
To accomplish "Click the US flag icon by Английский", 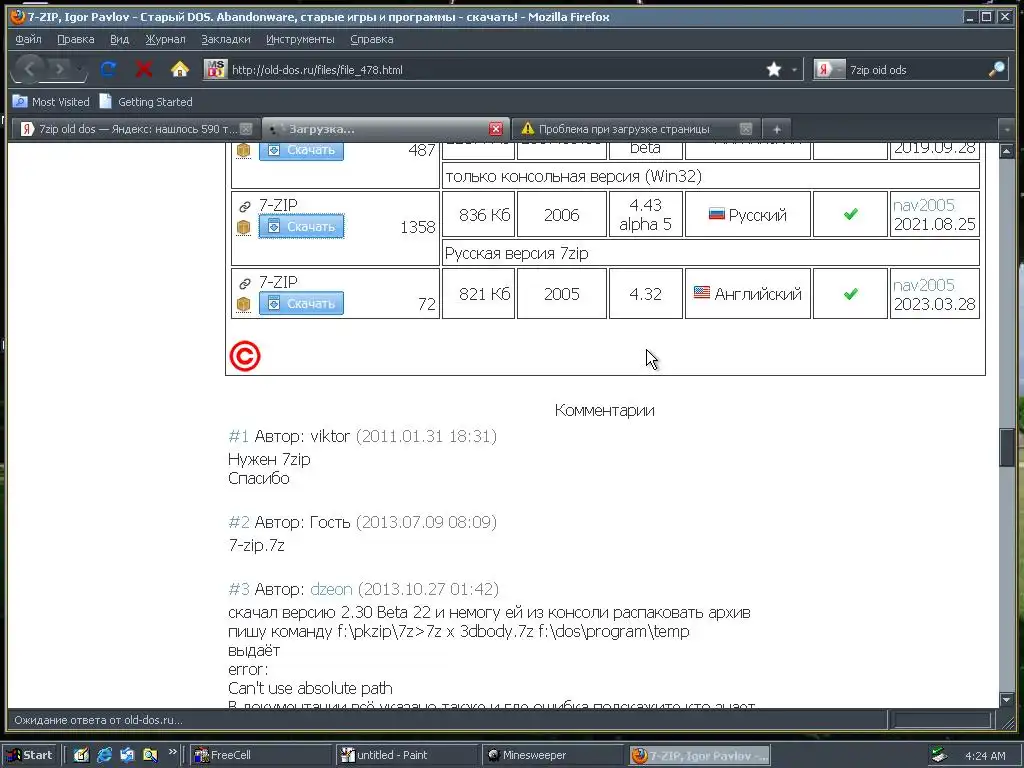I will point(702,293).
